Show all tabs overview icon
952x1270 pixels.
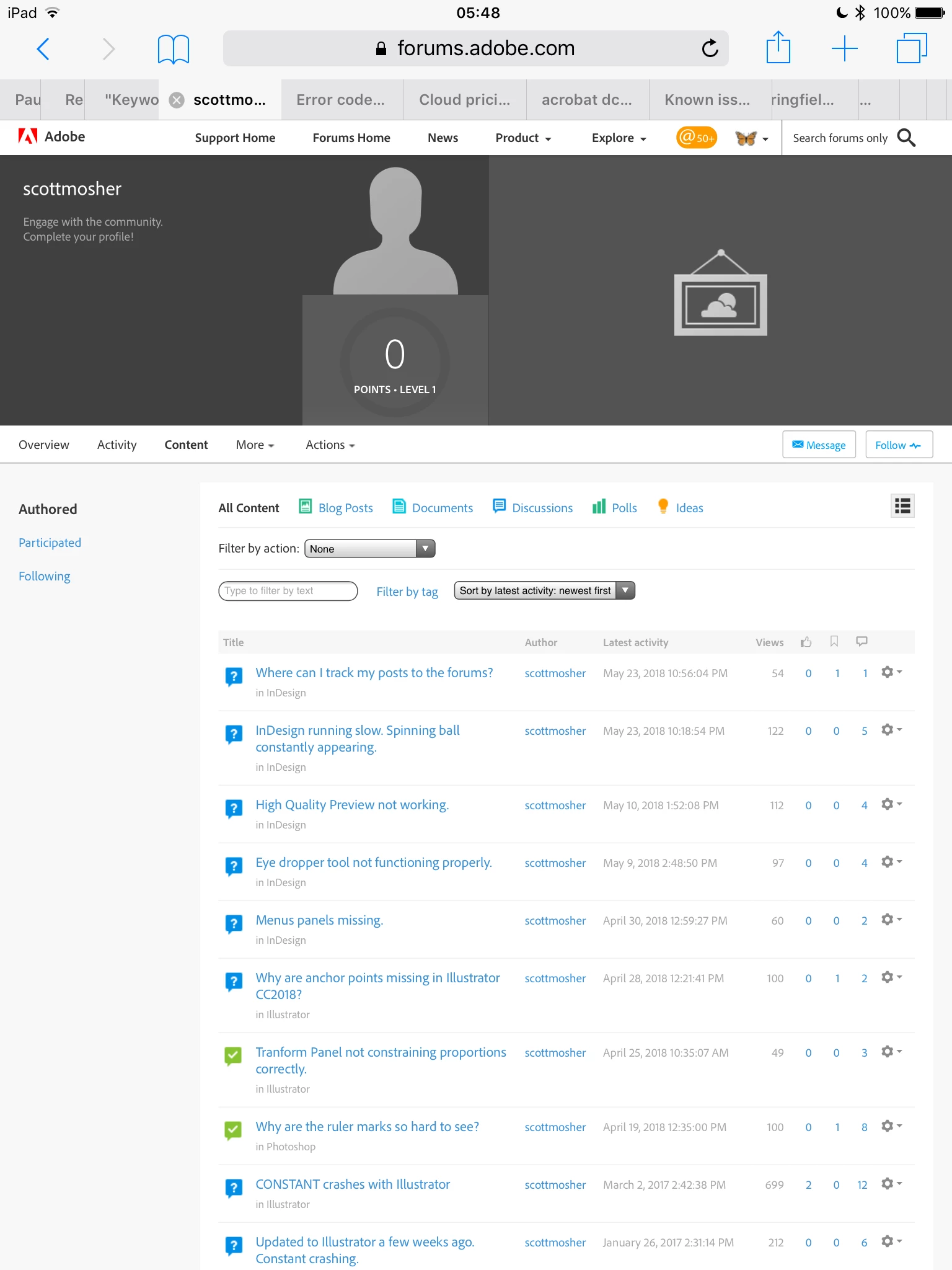coord(912,48)
